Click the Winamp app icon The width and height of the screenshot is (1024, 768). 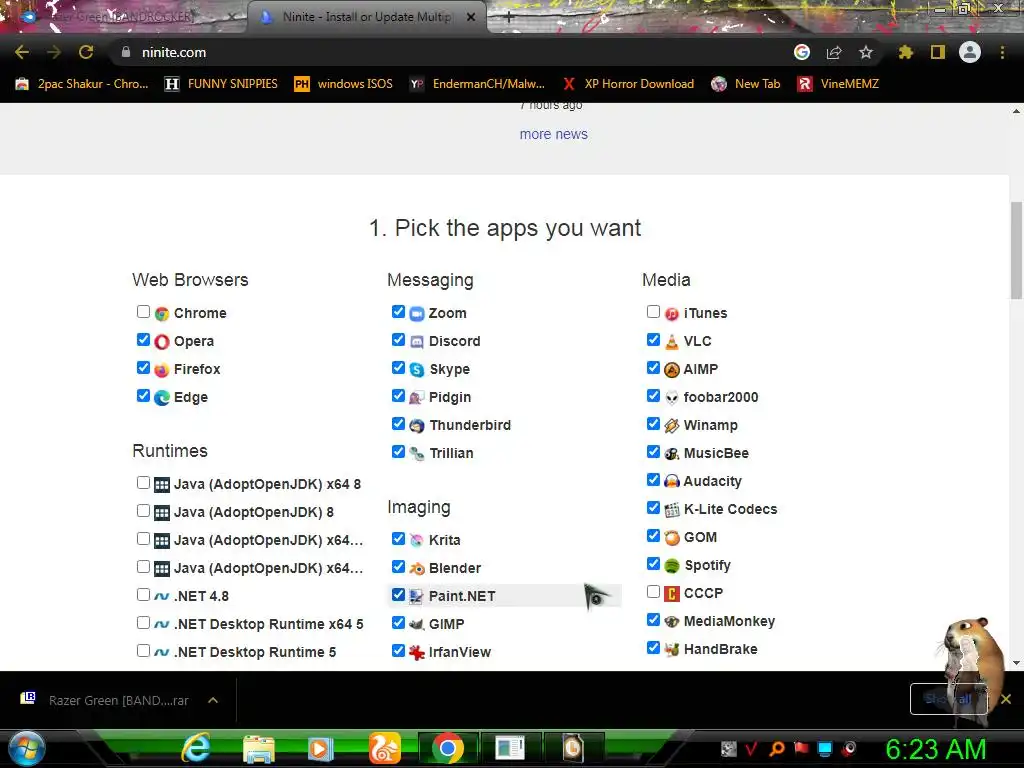[672, 426]
